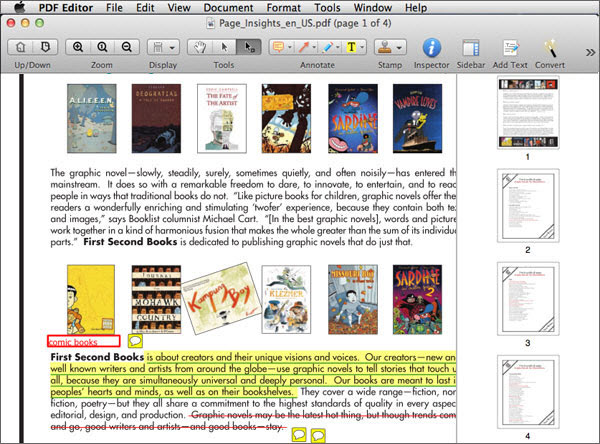Click the Missouri Boy book cover
600x444 pixels.
click(x=353, y=299)
